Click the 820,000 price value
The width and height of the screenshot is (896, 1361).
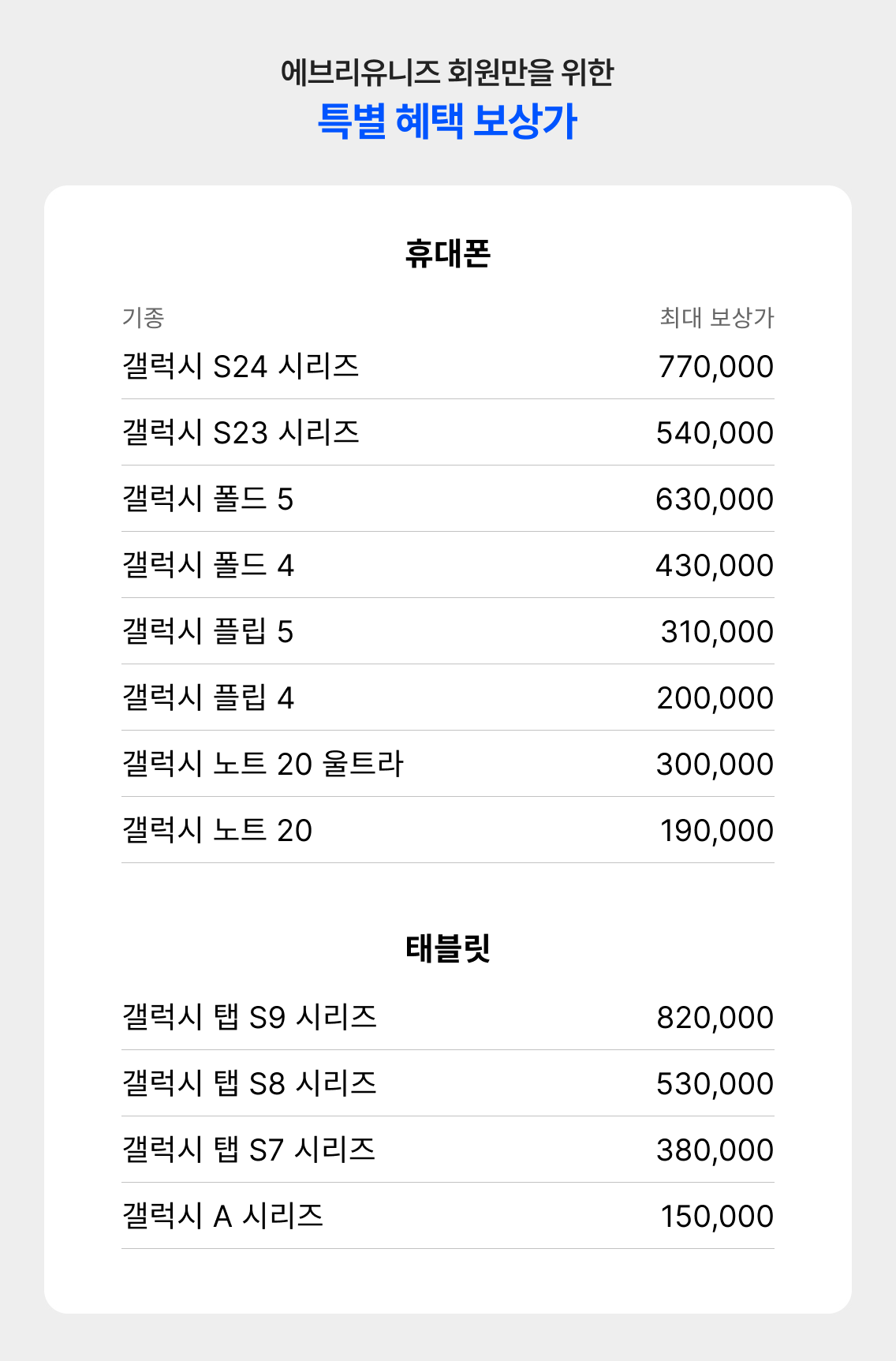coord(715,1018)
